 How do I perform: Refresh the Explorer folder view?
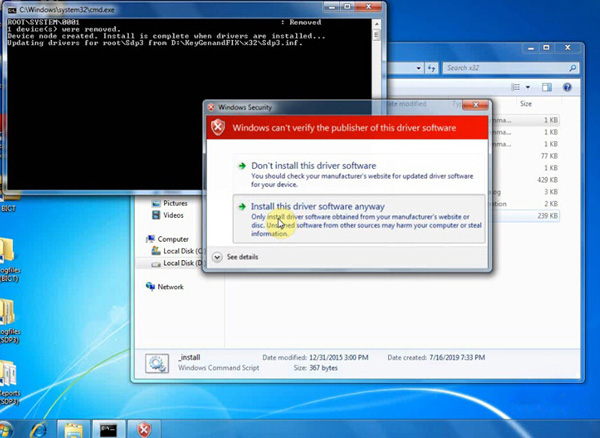431,68
